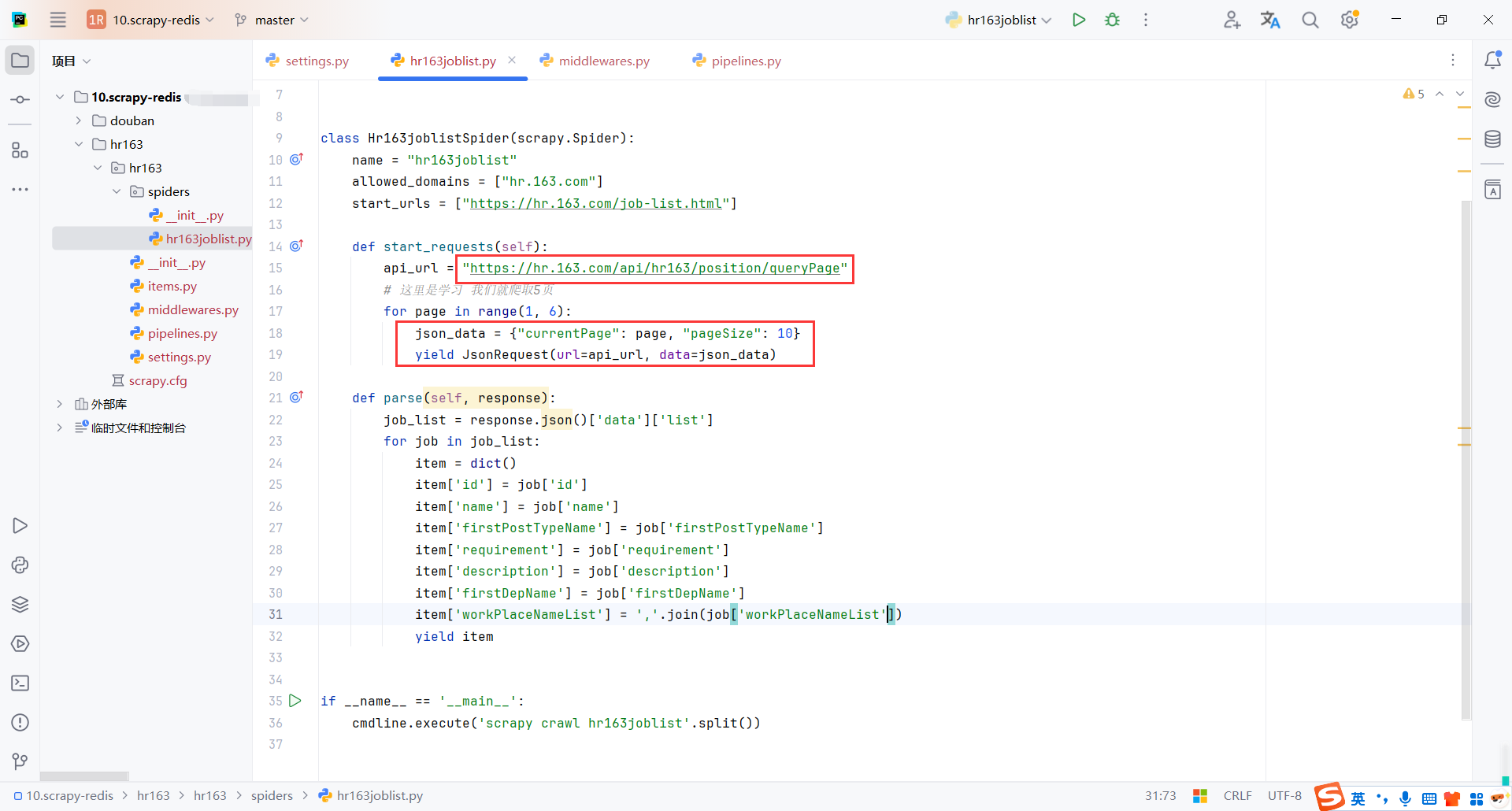
Task: Show more tool windows ellipsis
Action: click(x=20, y=190)
